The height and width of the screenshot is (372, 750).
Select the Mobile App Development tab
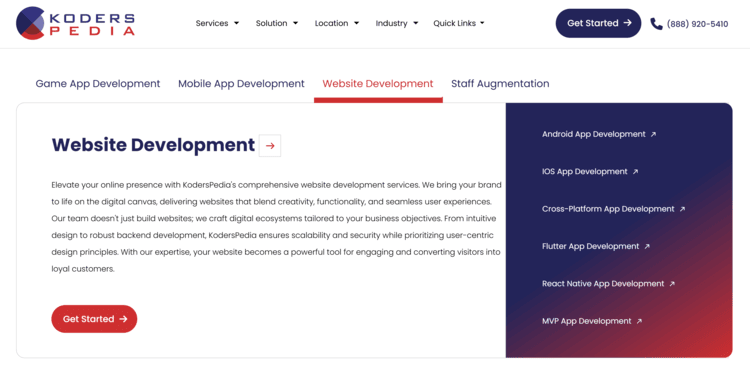pos(241,84)
